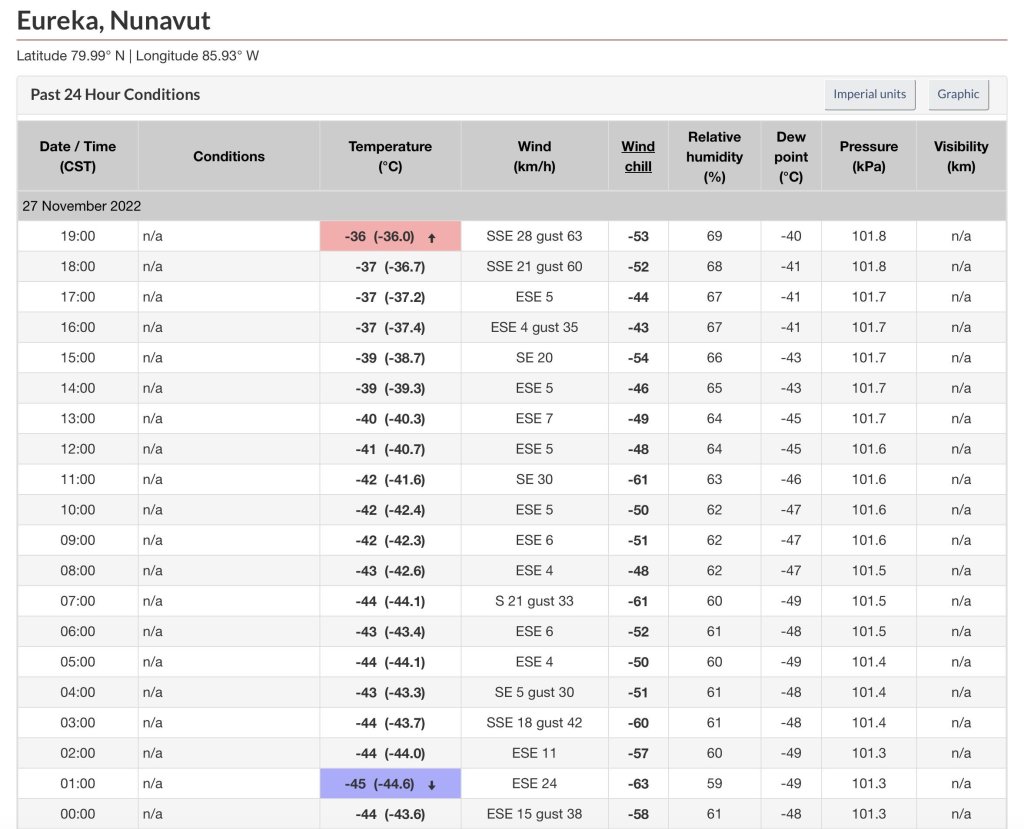
Task: Switch to Imperial units
Action: (869, 95)
